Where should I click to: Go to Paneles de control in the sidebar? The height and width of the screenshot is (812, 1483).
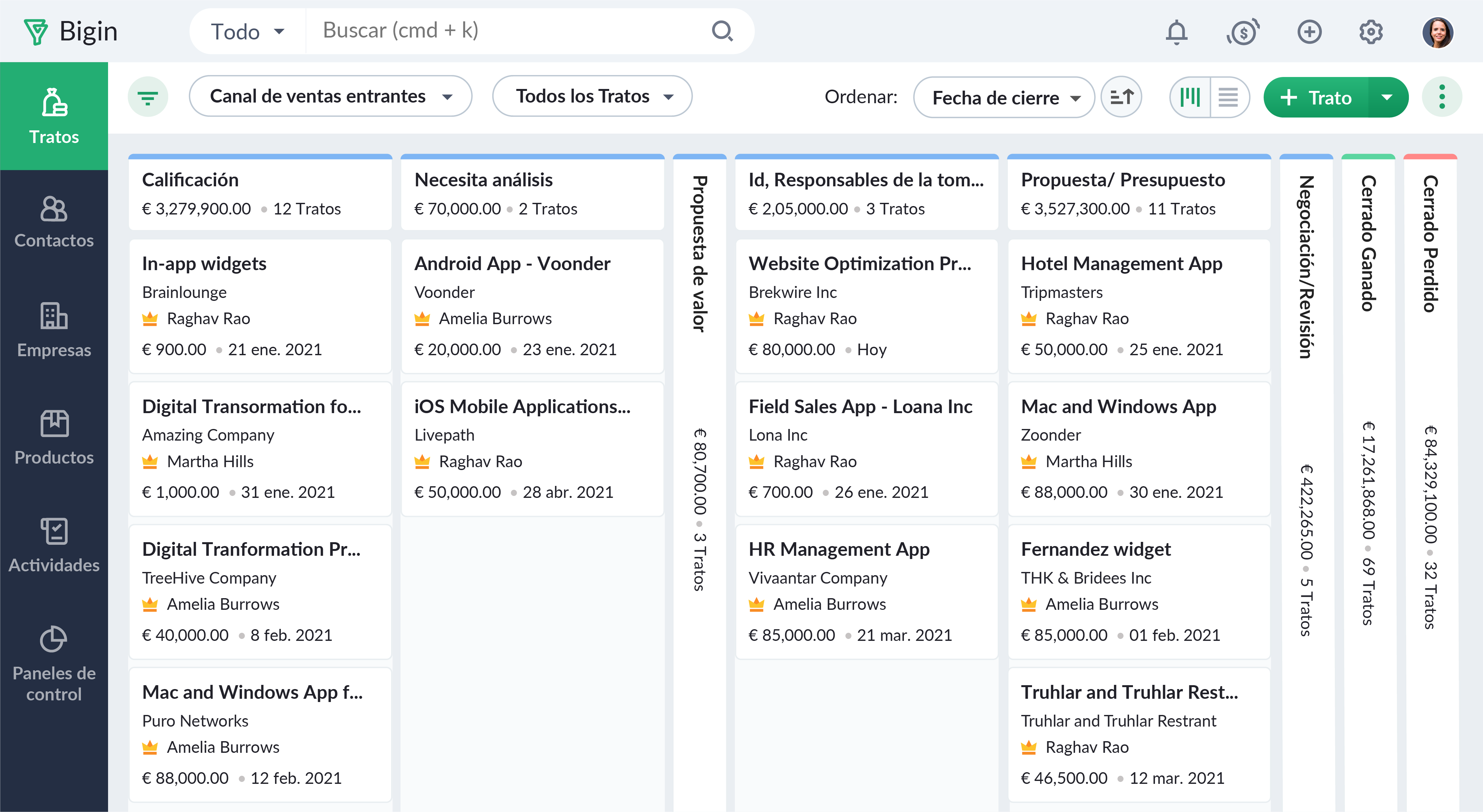[54, 664]
